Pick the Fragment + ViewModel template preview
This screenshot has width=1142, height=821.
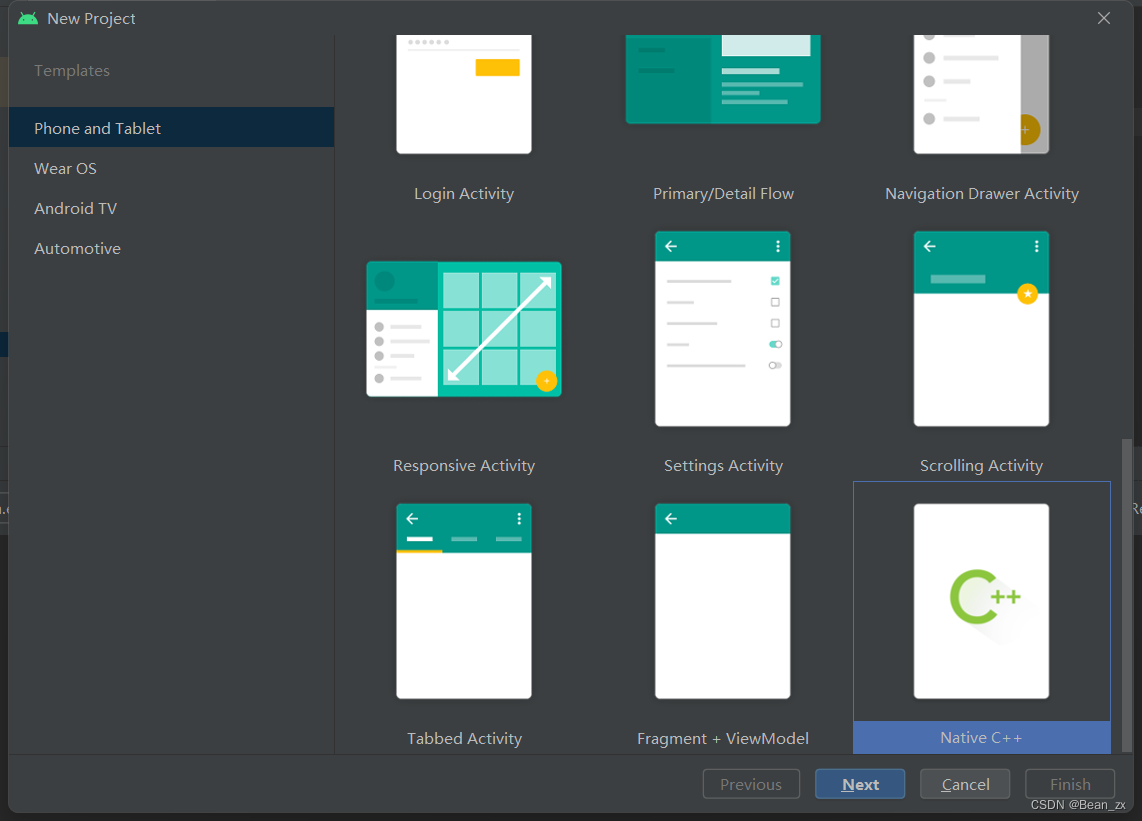[x=722, y=601]
